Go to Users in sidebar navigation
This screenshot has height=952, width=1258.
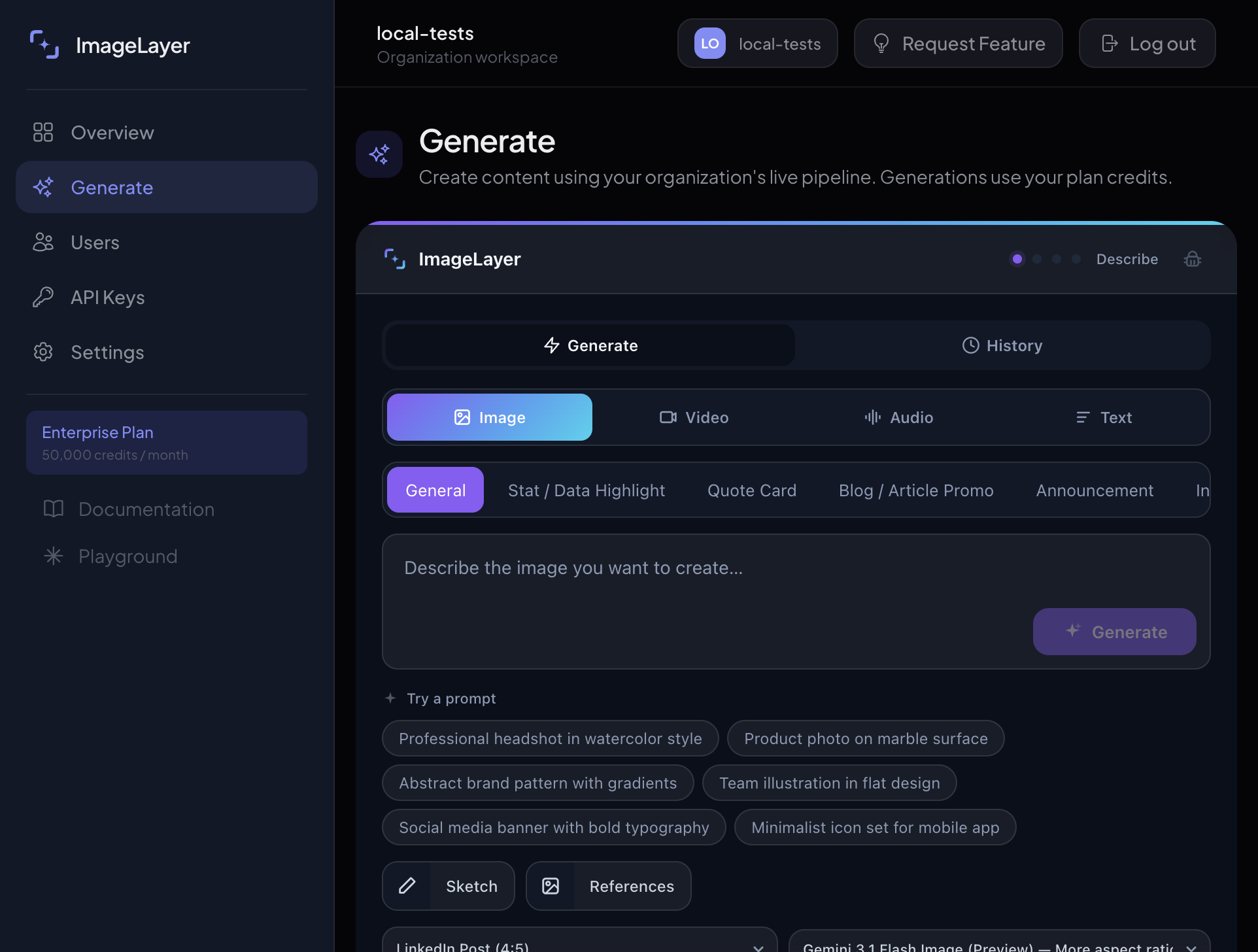(167, 242)
